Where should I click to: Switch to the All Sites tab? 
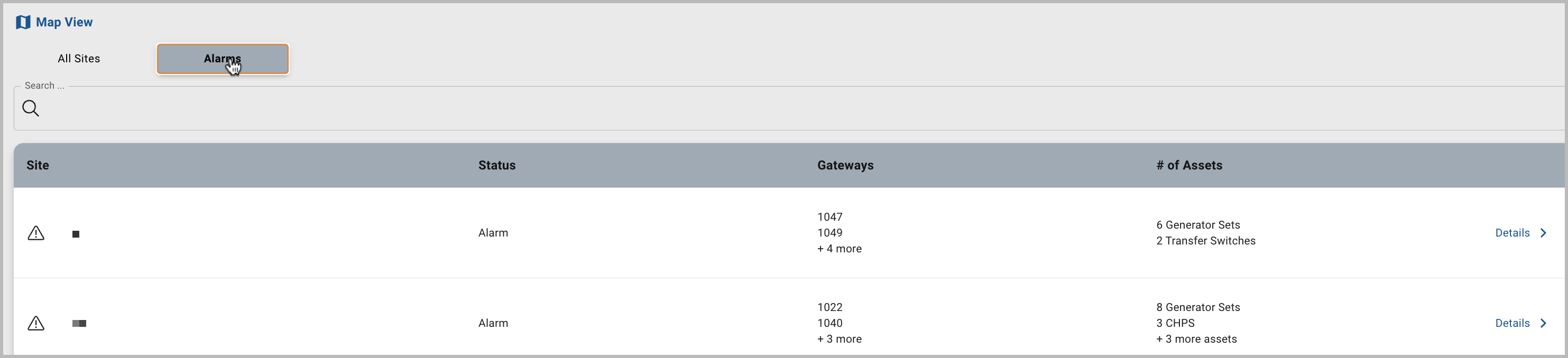[x=79, y=59]
